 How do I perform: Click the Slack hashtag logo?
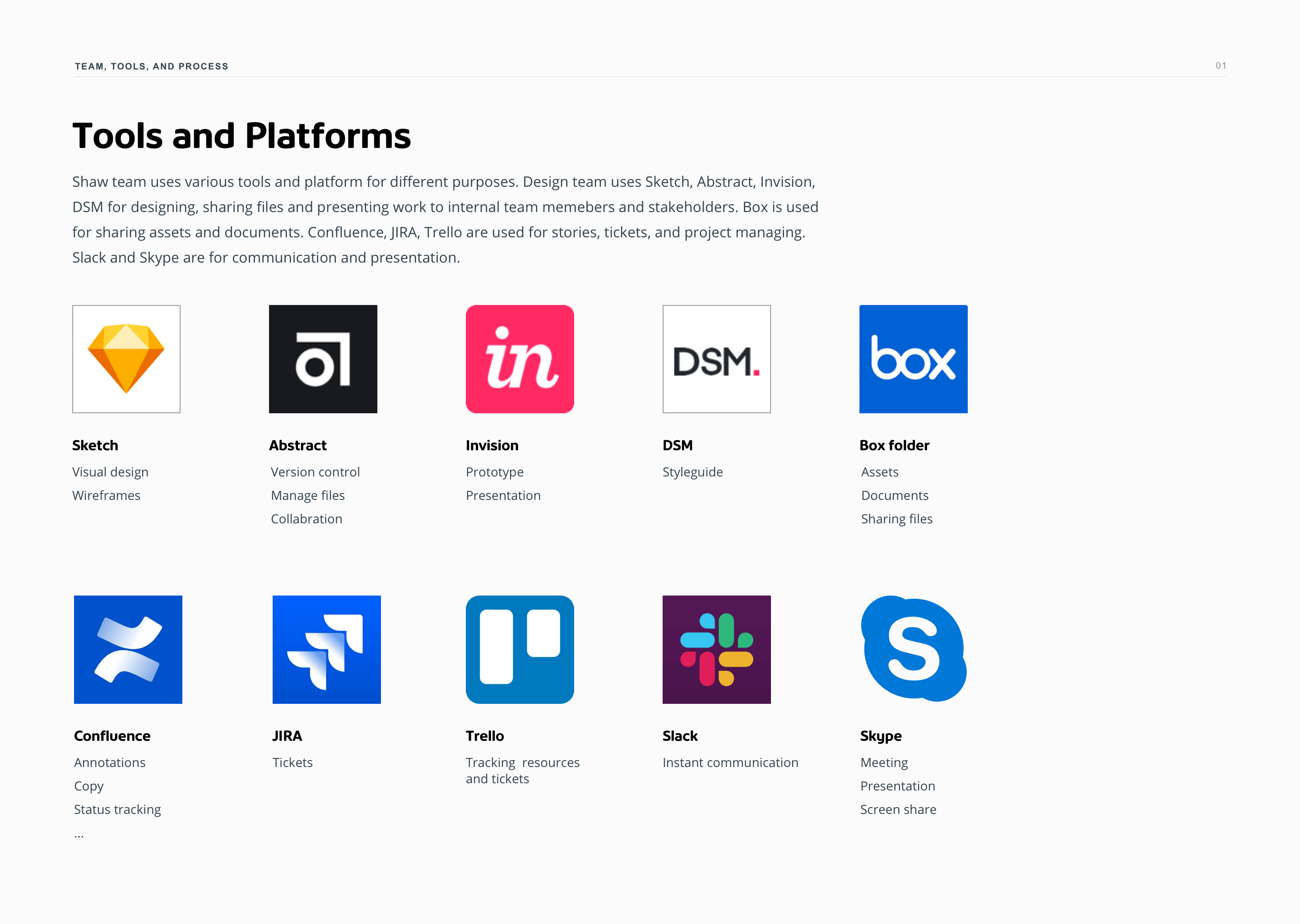pos(717,650)
